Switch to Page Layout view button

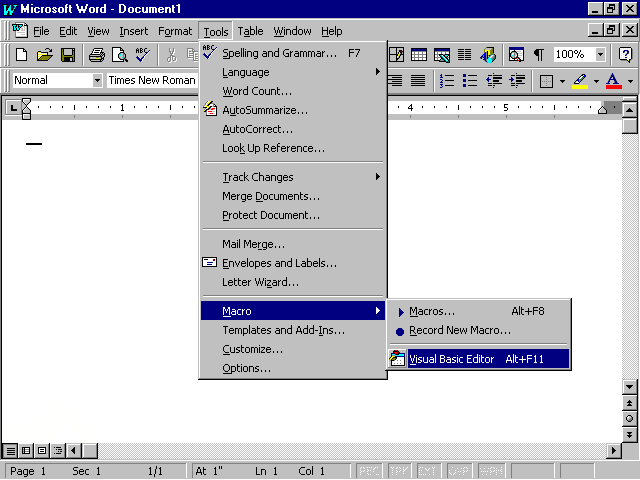coord(42,451)
